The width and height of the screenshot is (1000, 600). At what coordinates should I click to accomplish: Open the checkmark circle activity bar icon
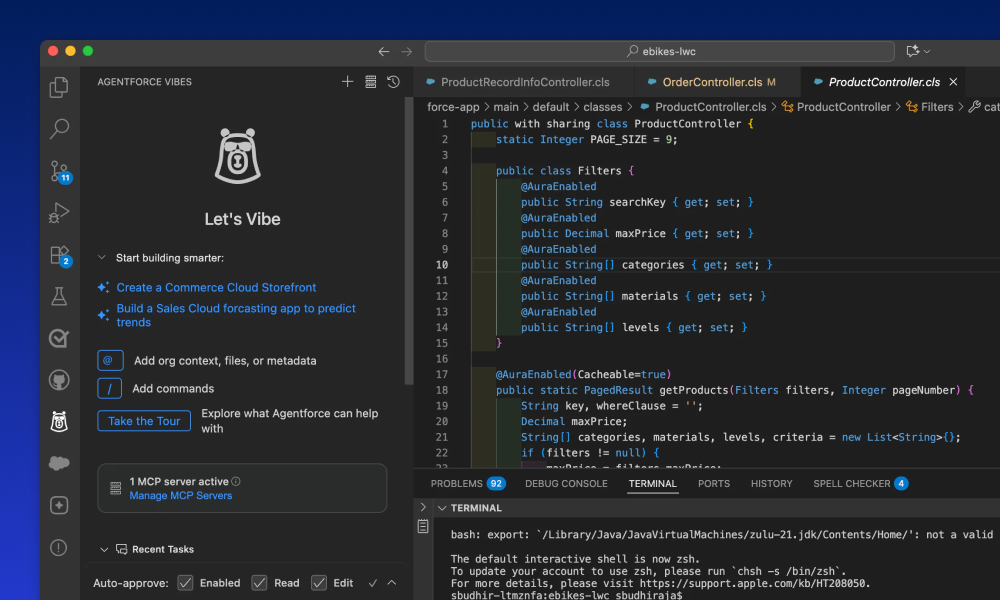59,339
